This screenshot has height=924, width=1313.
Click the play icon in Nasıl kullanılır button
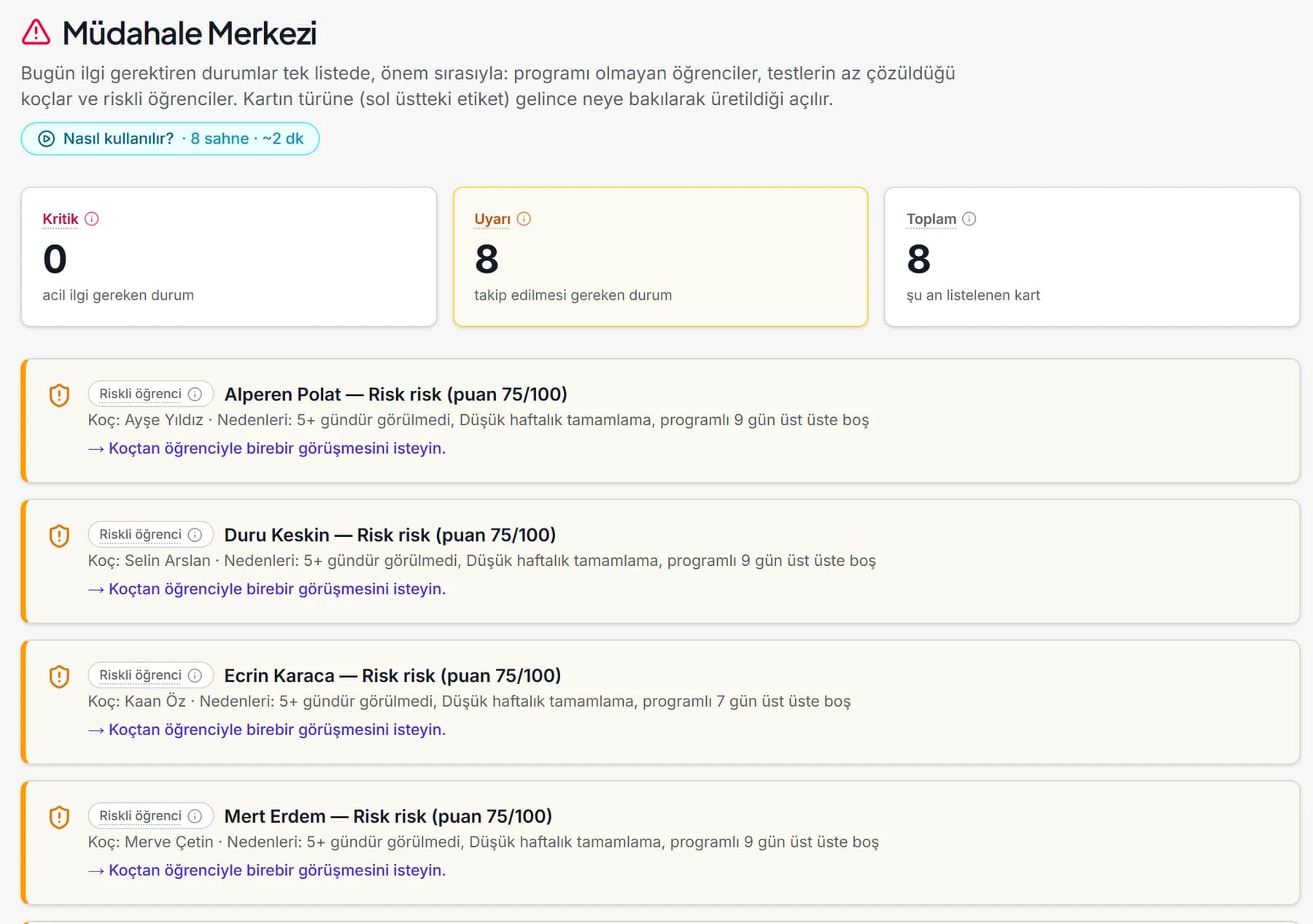46,139
